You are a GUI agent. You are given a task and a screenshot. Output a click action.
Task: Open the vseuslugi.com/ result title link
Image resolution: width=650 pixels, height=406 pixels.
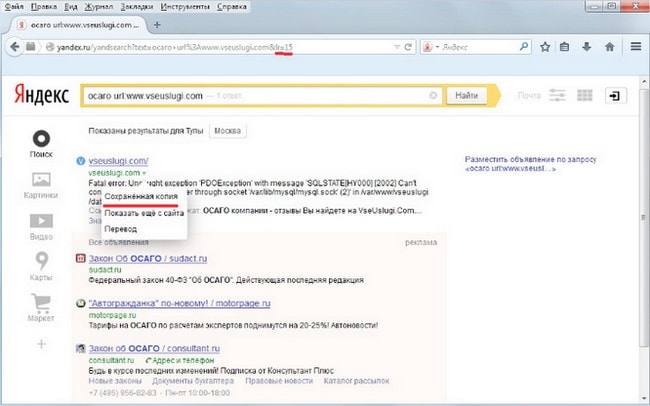coord(118,161)
